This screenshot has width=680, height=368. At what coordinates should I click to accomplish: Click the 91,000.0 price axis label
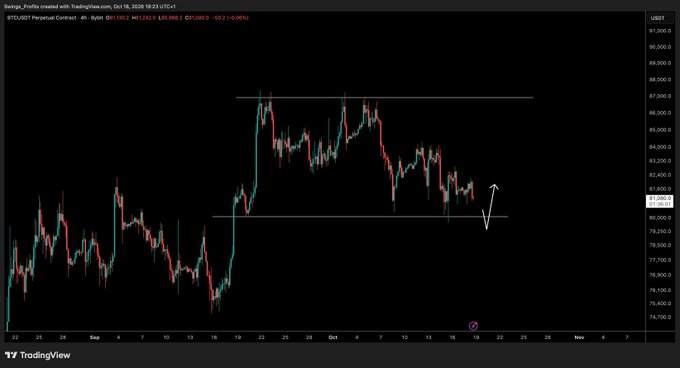pos(660,31)
